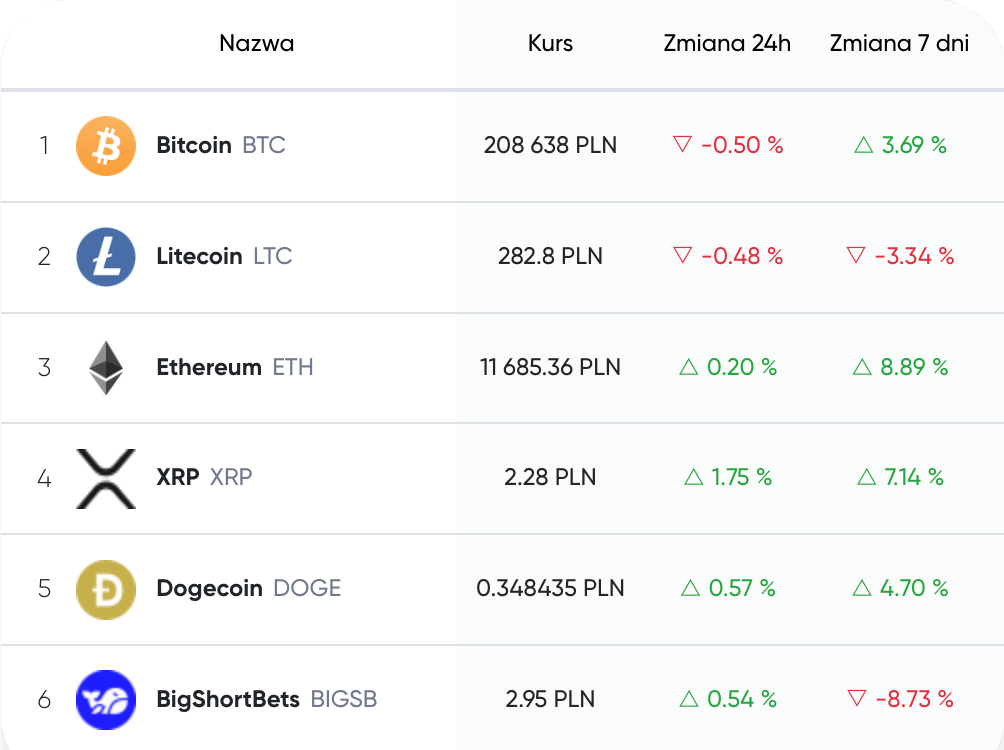
Task: Sort by the Kurs column header
Action: [x=550, y=43]
